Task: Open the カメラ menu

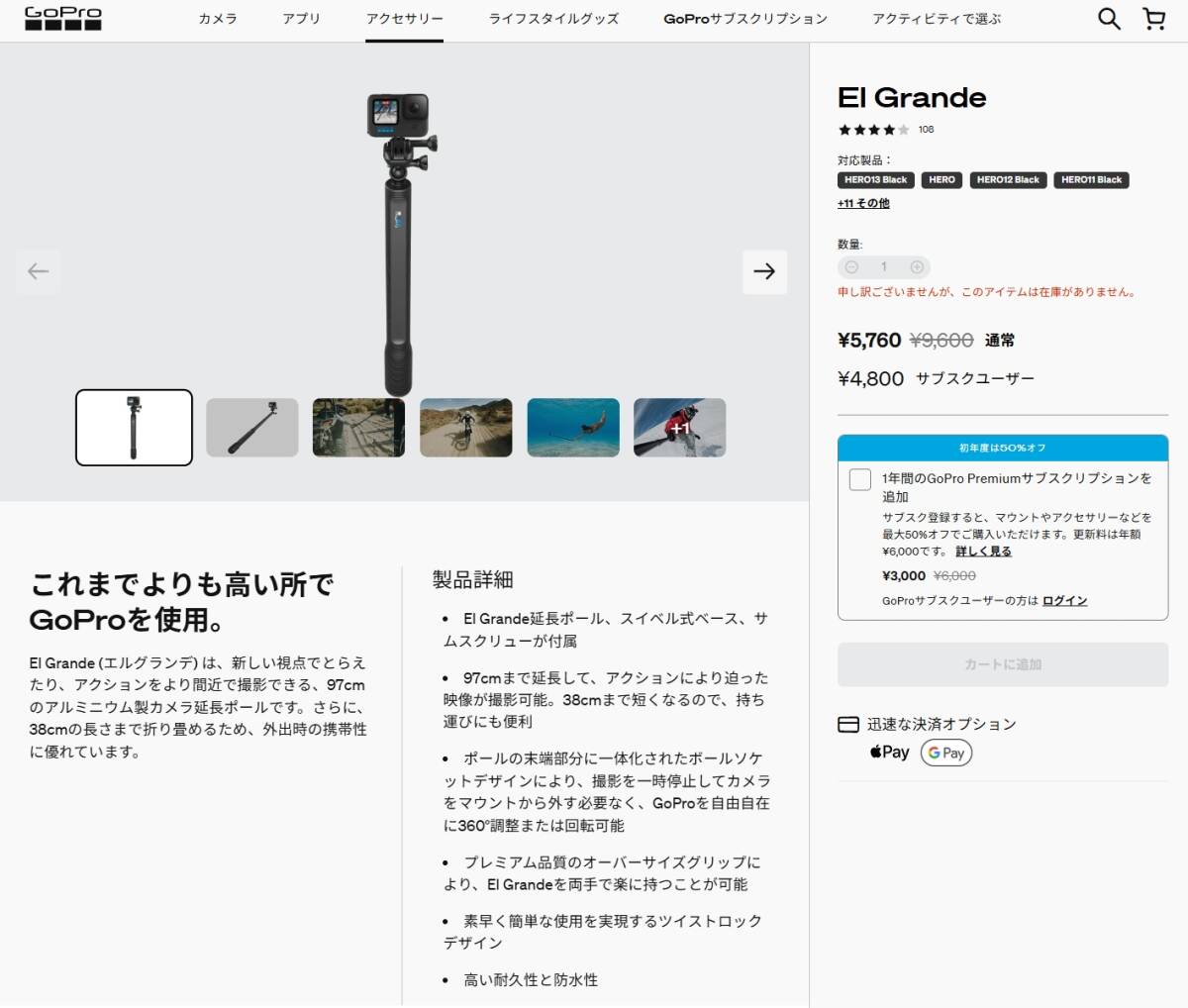Action: [x=218, y=19]
